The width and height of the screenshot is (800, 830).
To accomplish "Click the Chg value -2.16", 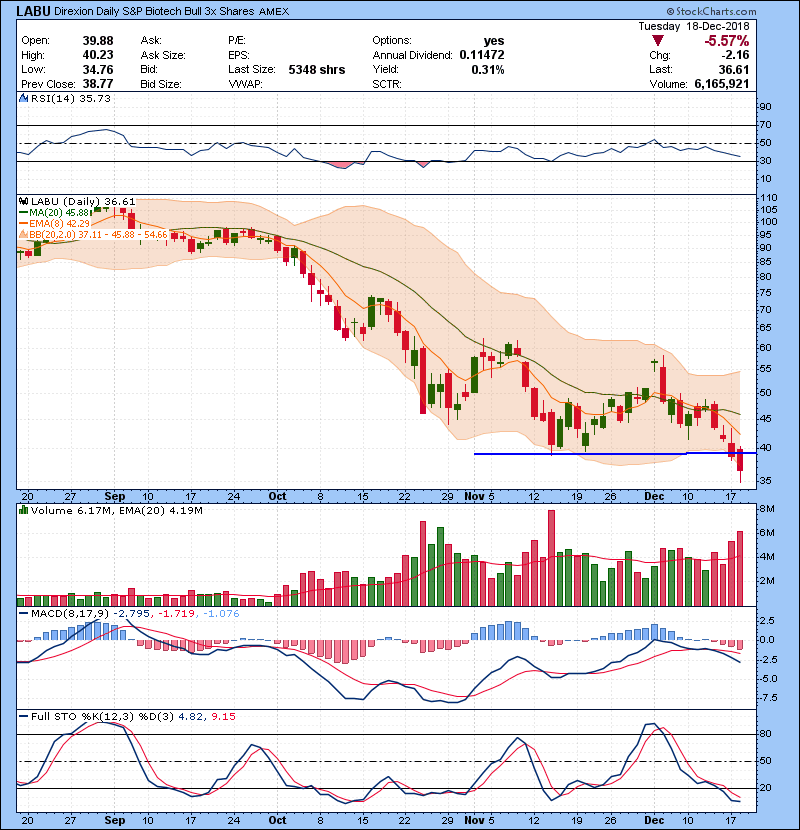I will pyautogui.click(x=735, y=55).
